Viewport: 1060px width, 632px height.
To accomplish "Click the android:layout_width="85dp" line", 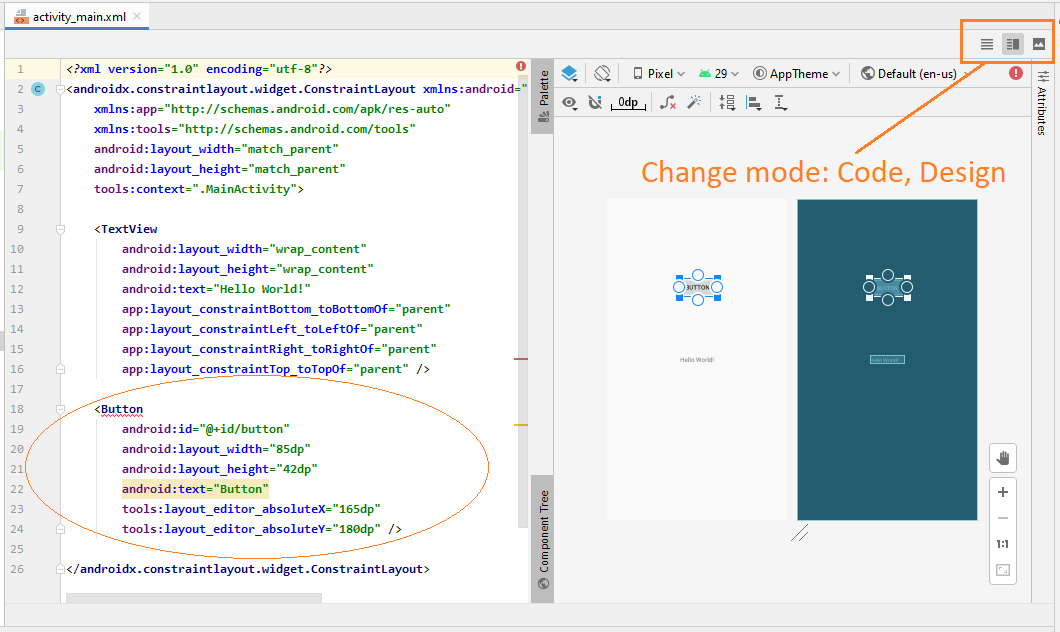I will click(x=216, y=449).
